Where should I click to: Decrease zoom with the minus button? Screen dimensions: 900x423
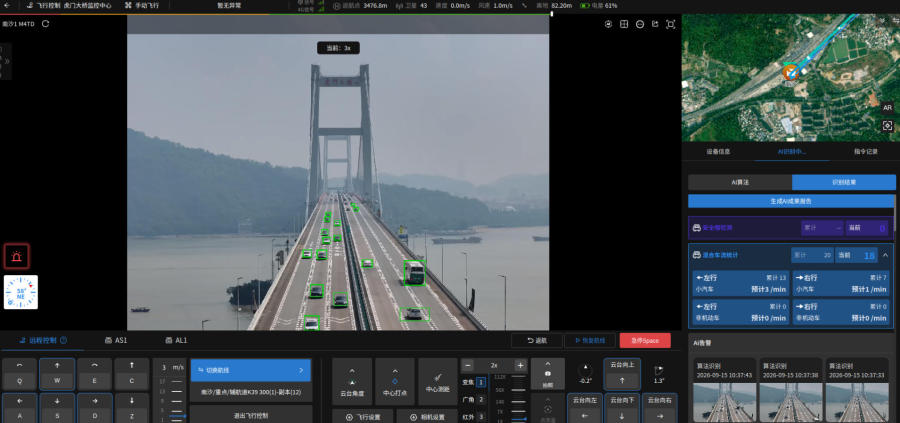pyautogui.click(x=468, y=365)
